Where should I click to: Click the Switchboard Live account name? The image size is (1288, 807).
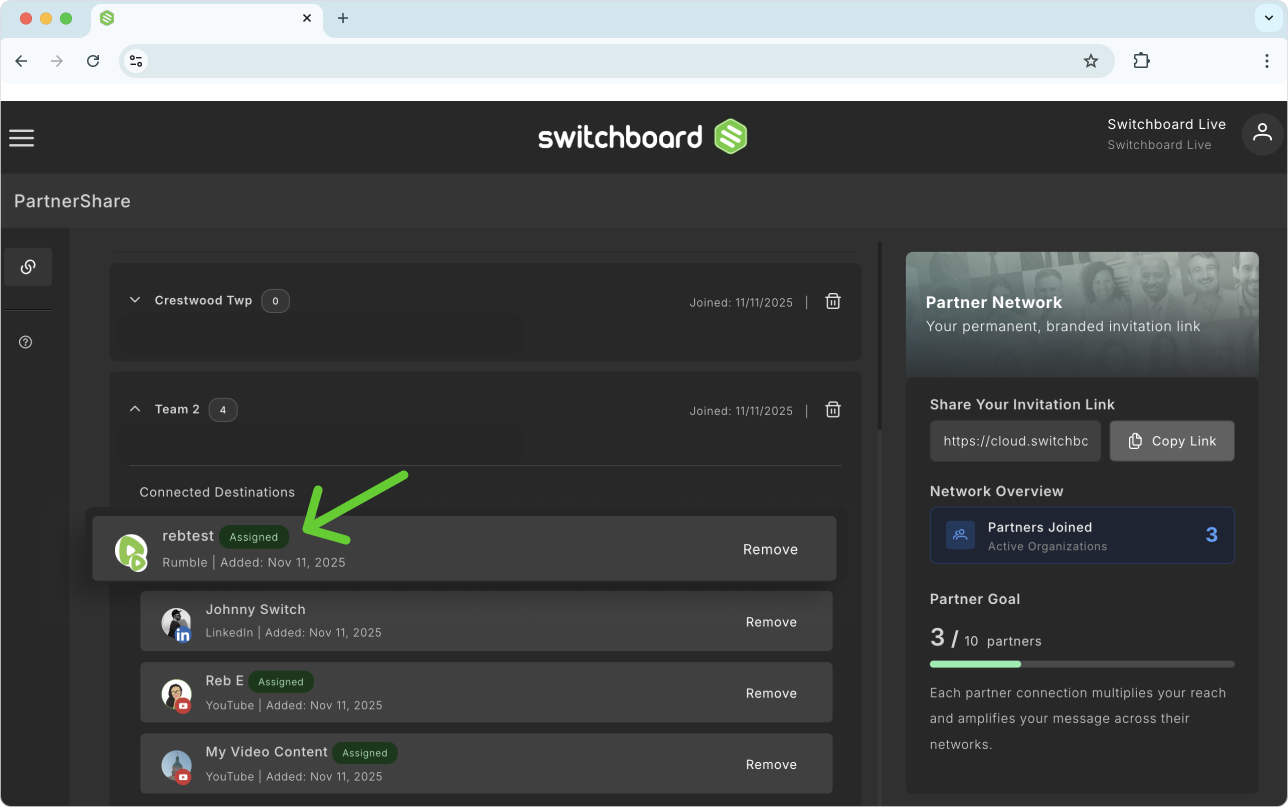coord(1166,124)
